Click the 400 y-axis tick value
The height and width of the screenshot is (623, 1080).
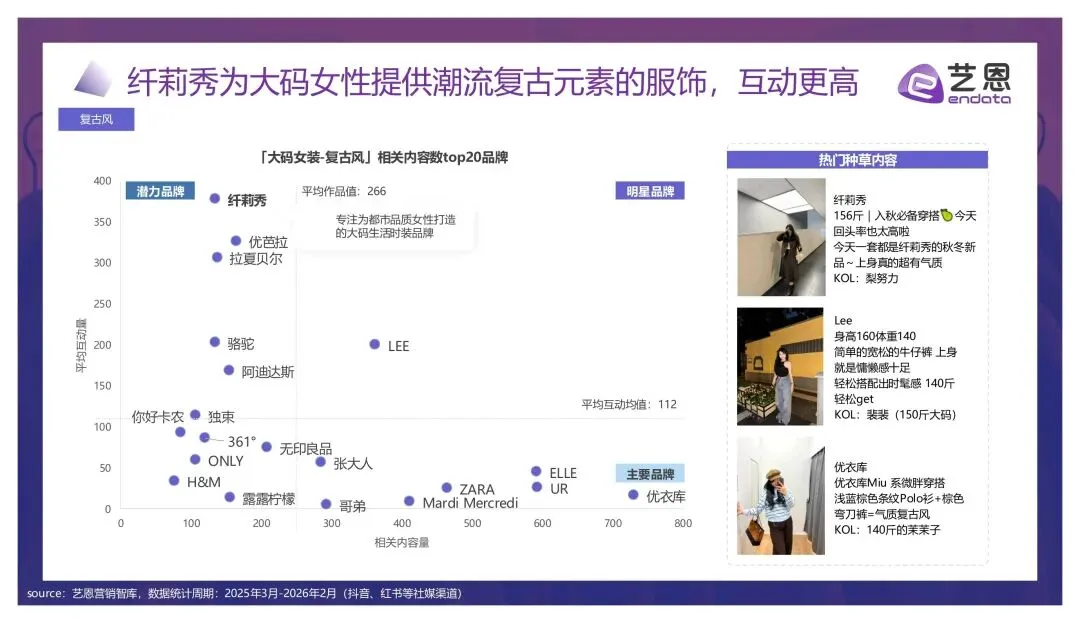tap(103, 180)
